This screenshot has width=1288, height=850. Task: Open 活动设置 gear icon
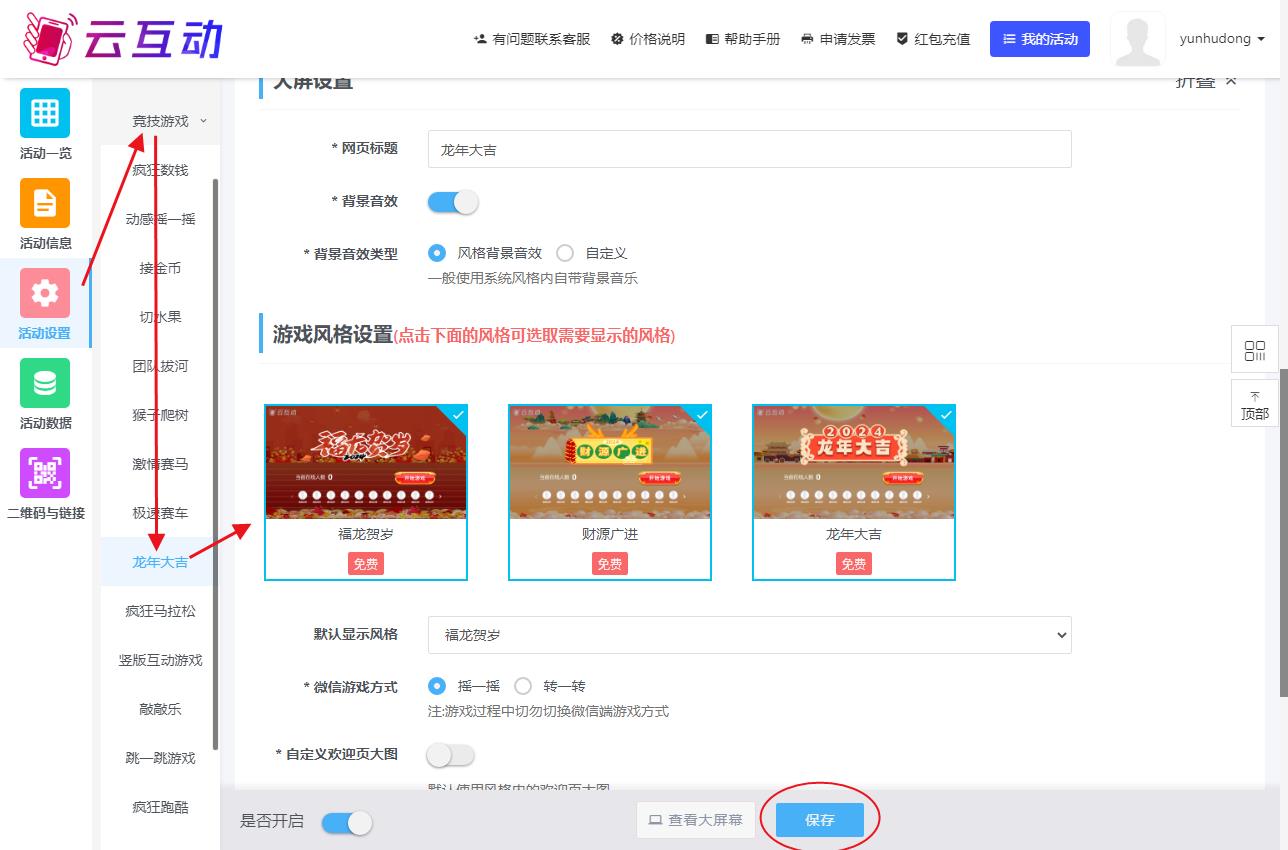[45, 293]
